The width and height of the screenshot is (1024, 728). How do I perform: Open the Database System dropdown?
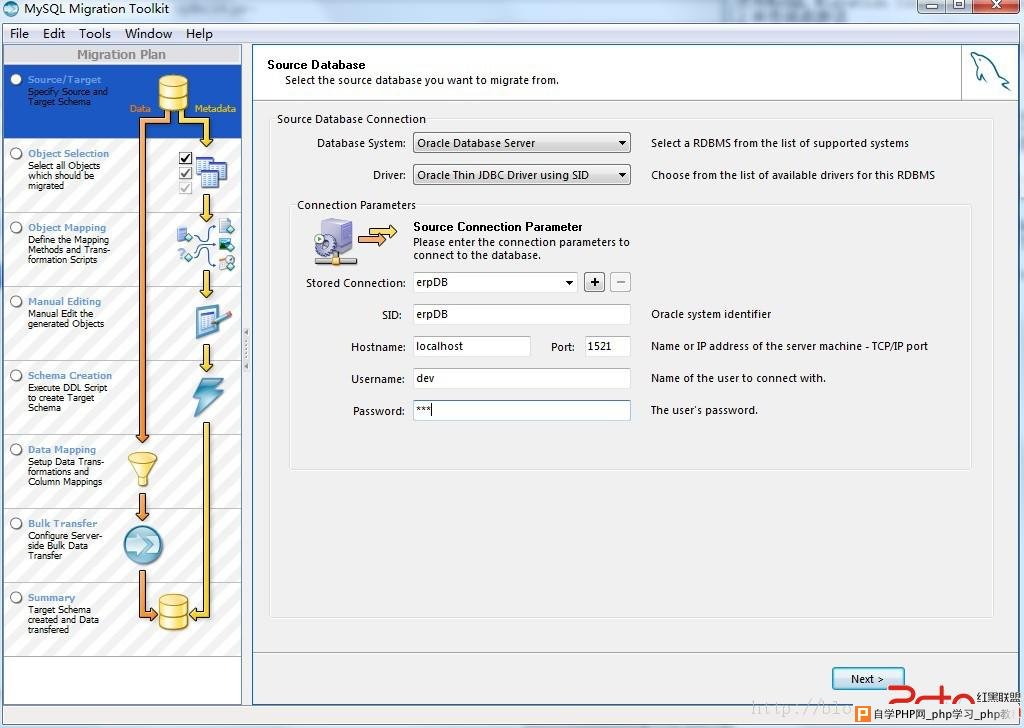pyautogui.click(x=522, y=143)
